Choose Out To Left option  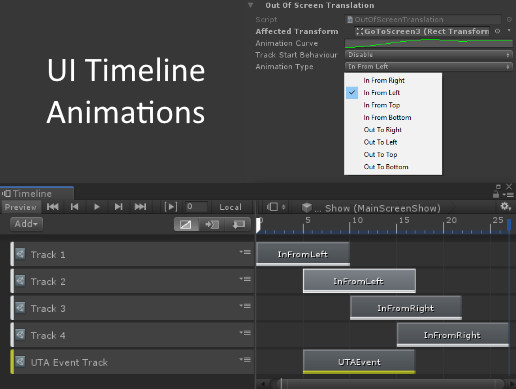380,142
